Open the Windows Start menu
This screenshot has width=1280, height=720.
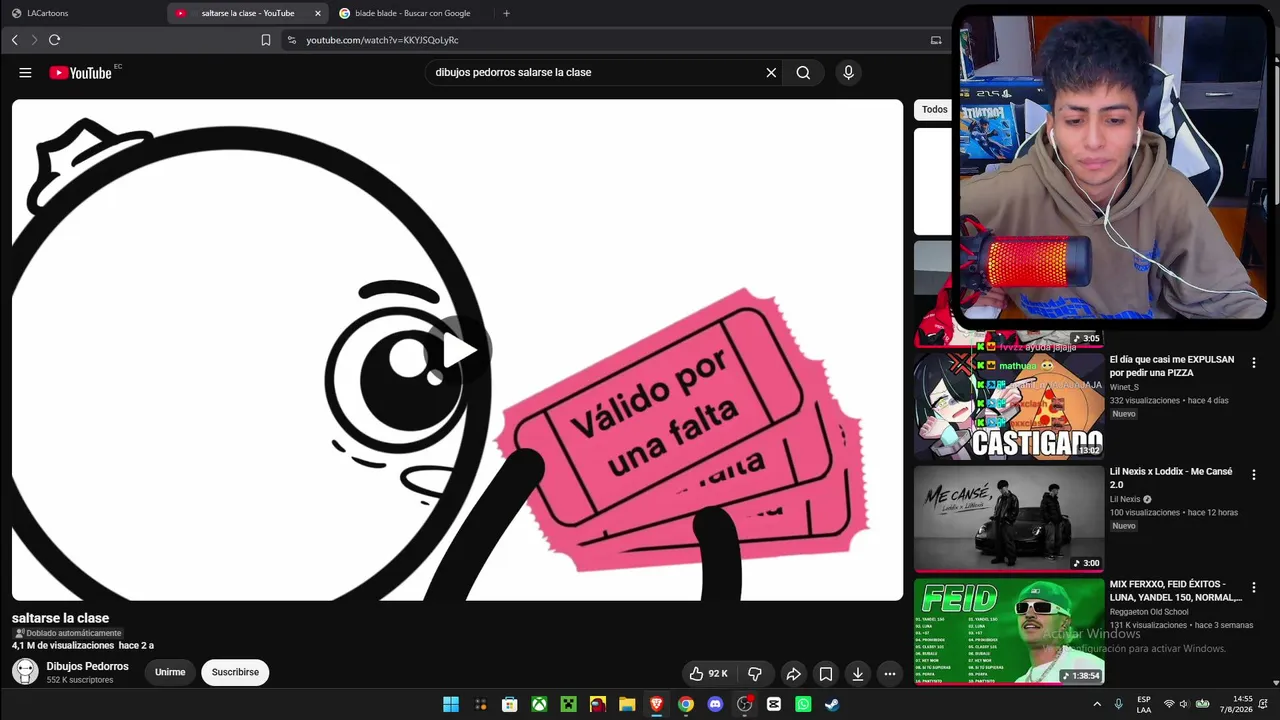(x=451, y=704)
